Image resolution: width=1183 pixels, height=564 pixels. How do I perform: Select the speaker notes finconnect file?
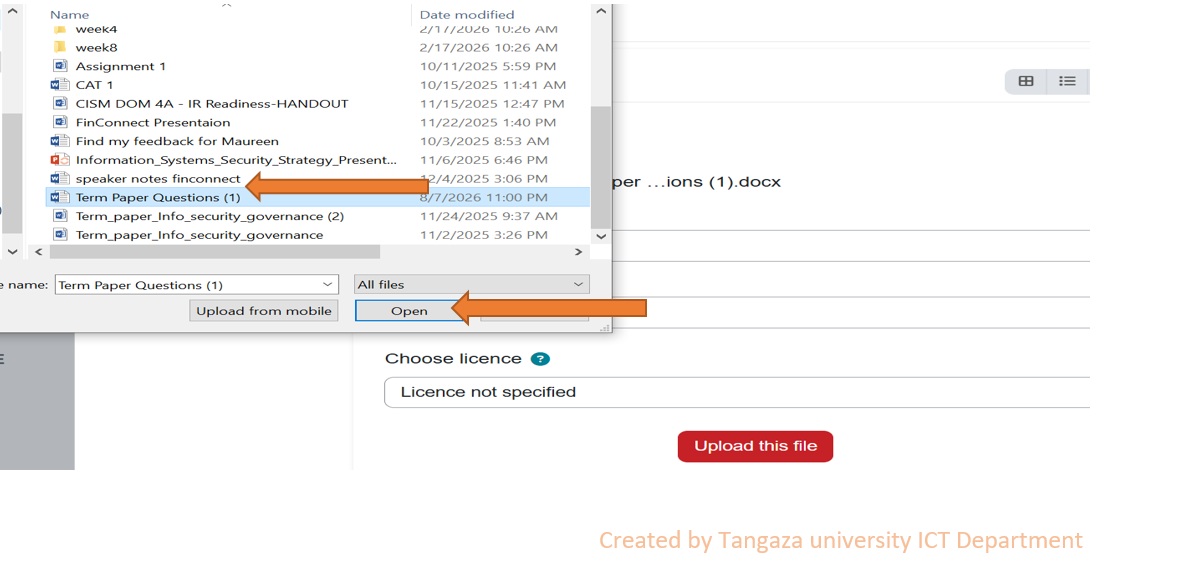click(158, 179)
